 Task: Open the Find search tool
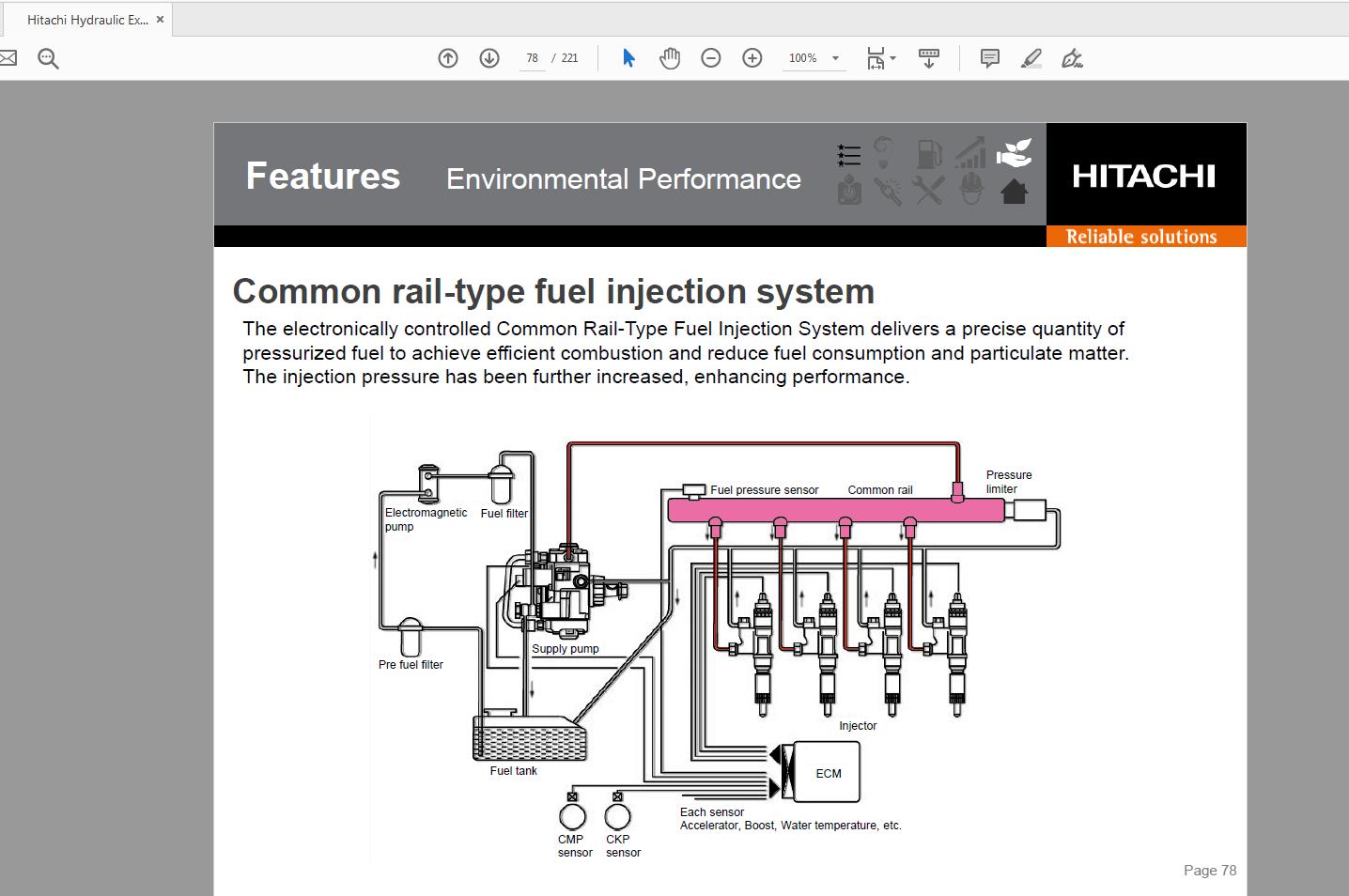tap(47, 57)
